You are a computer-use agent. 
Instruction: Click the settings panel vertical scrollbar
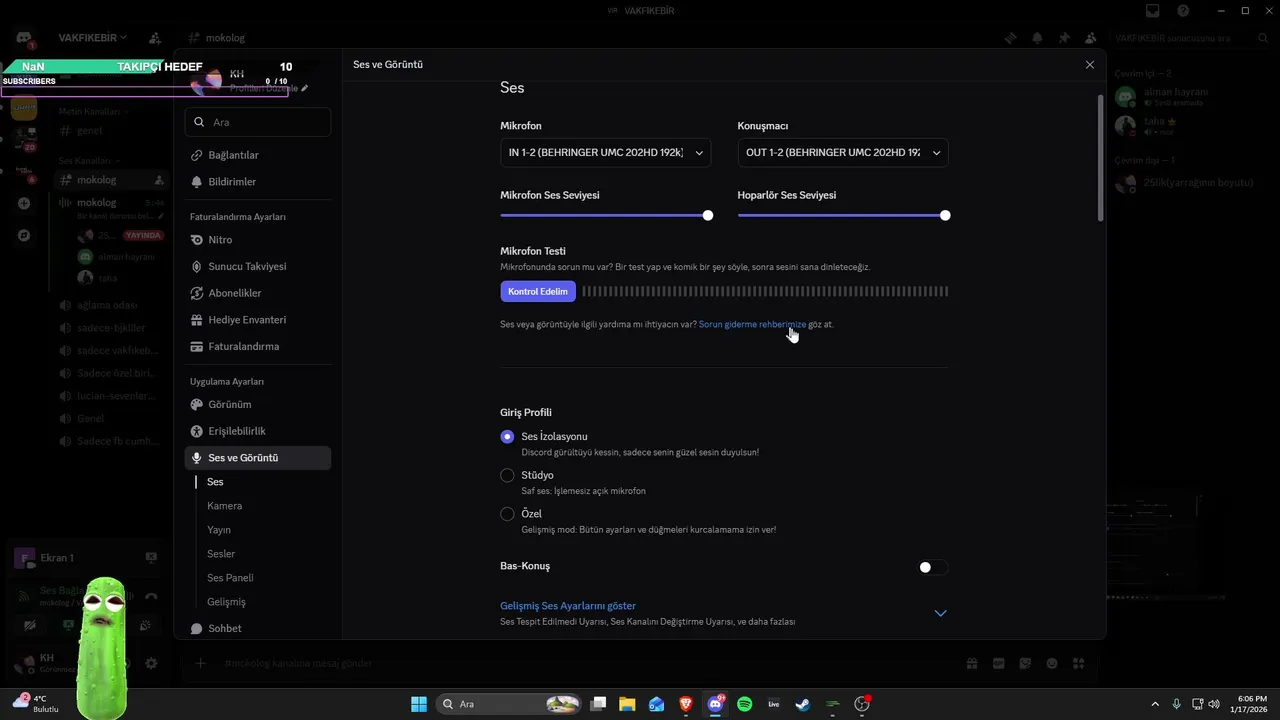click(x=1101, y=157)
